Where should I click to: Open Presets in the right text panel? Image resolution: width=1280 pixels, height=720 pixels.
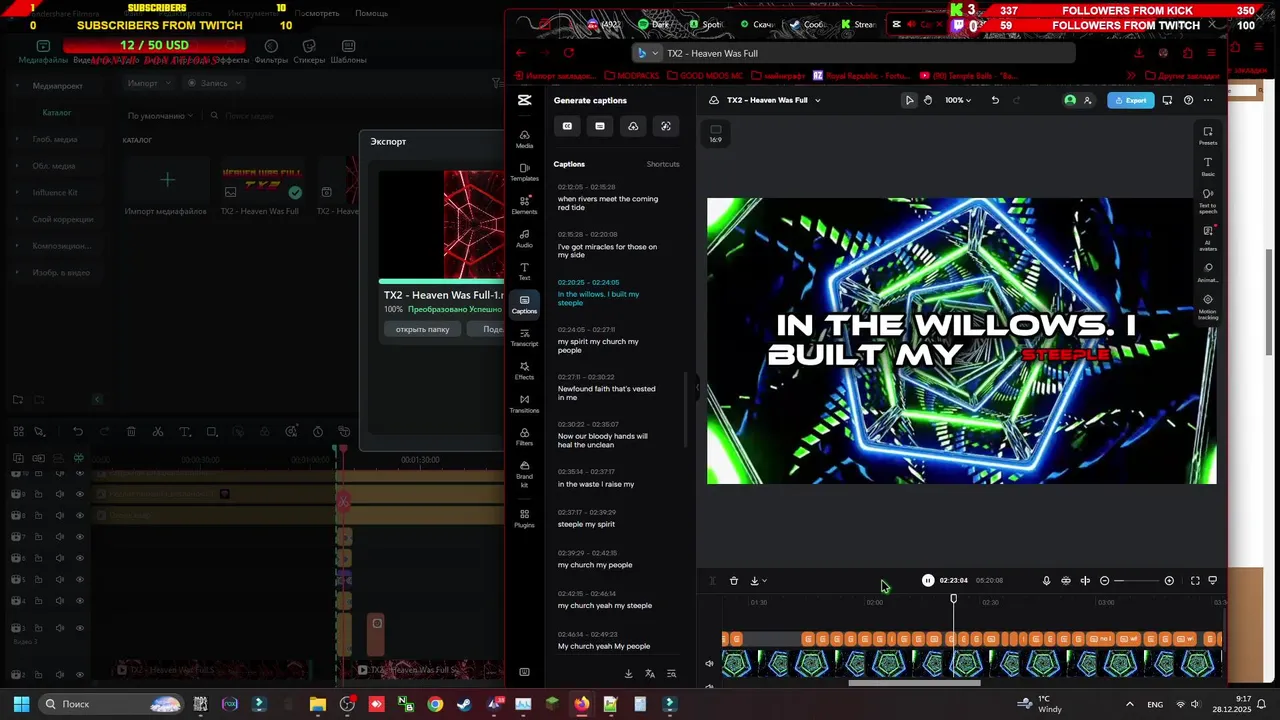coord(1208,136)
